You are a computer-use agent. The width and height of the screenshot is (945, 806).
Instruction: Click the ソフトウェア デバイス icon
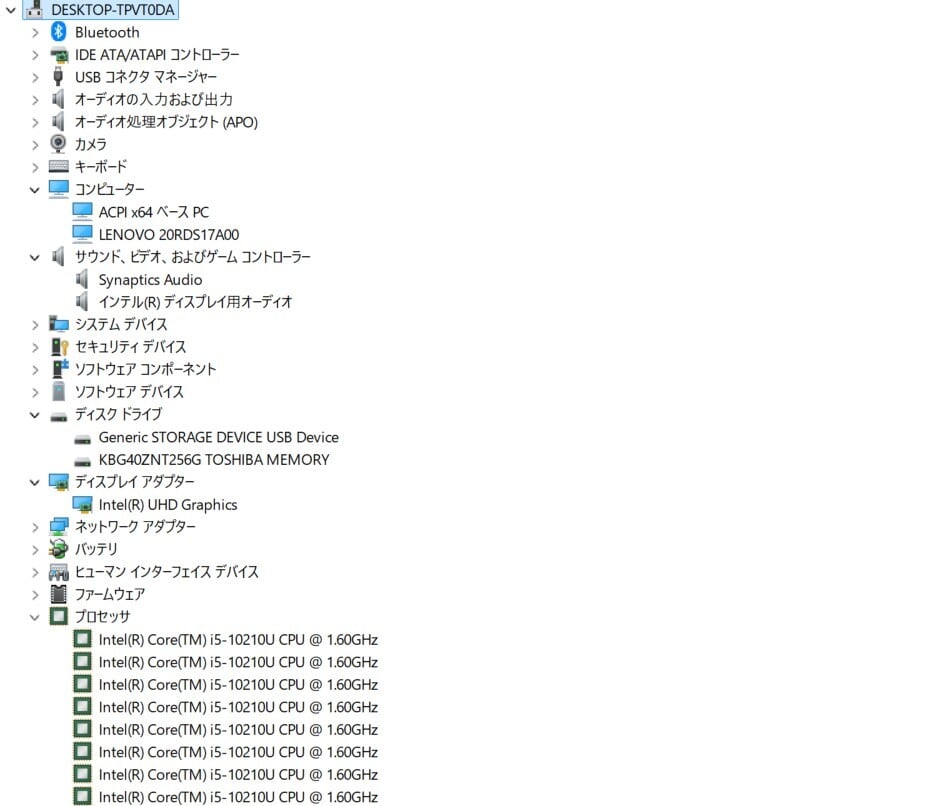pyautogui.click(x=58, y=391)
